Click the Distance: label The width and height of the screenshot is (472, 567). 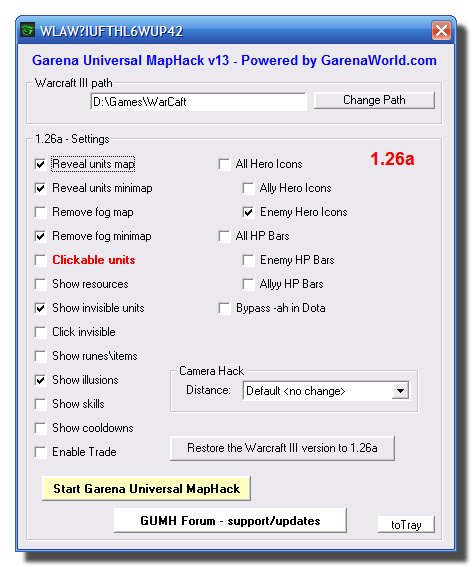[208, 390]
